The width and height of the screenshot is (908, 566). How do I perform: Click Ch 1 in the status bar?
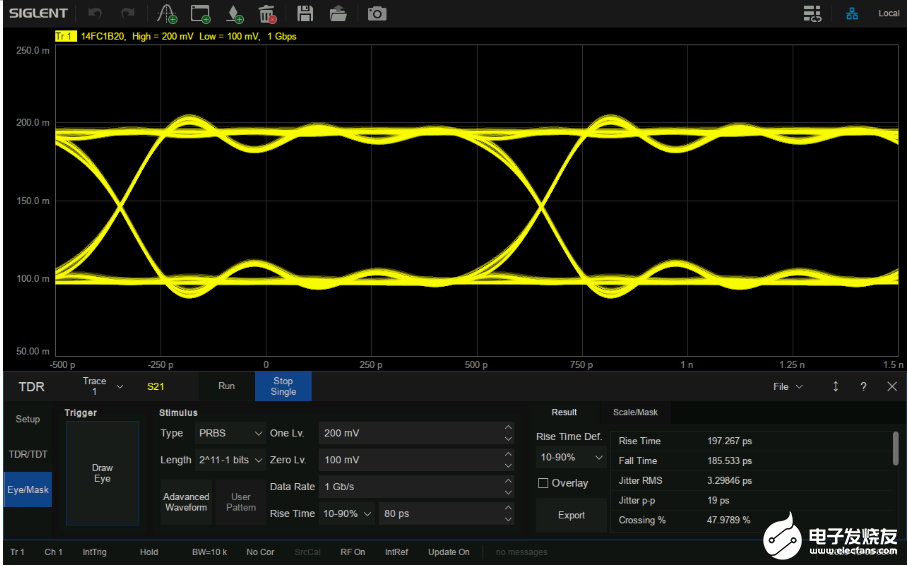click(53, 552)
